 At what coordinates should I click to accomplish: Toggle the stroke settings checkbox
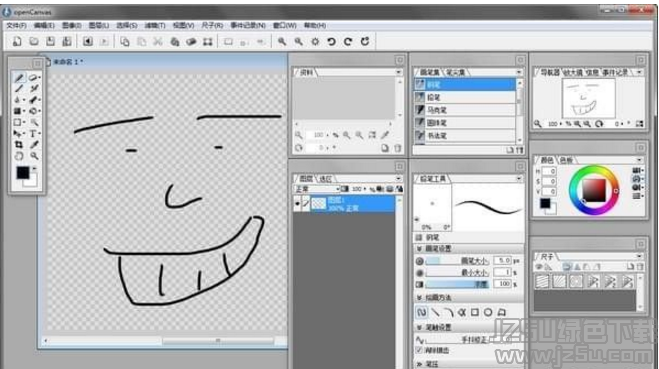[419, 350]
